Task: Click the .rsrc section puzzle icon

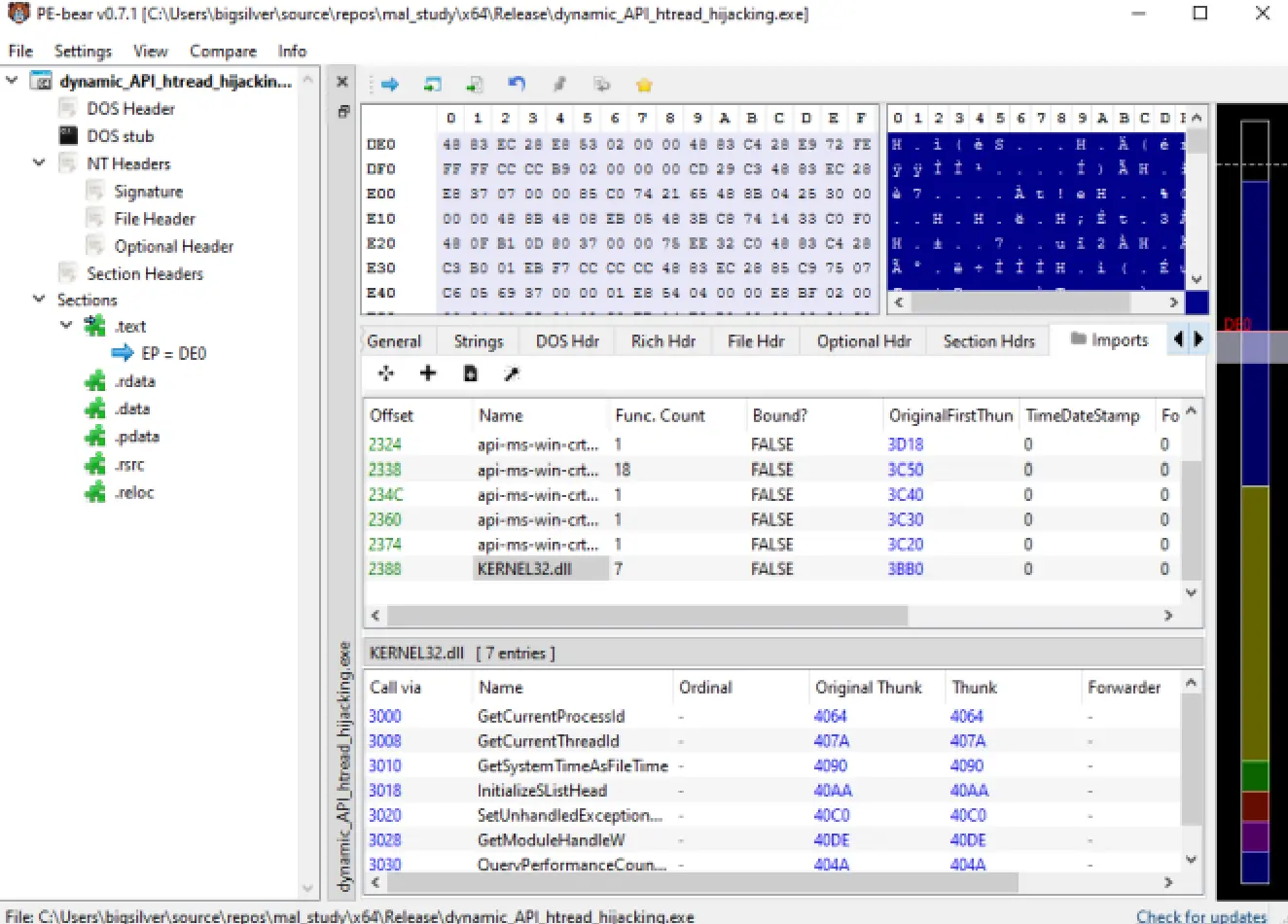Action: pyautogui.click(x=95, y=465)
